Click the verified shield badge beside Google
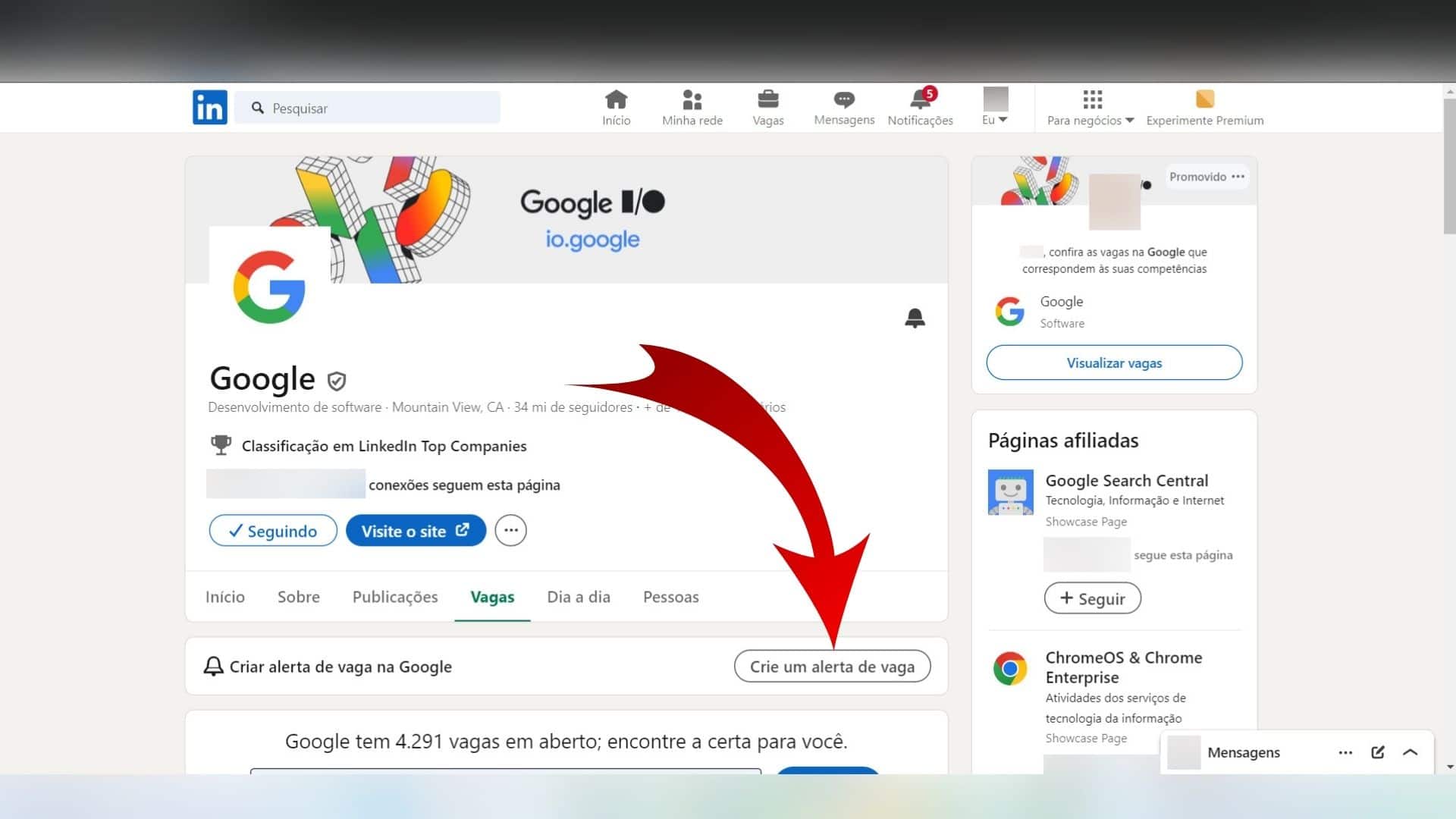1456x819 pixels. [337, 380]
